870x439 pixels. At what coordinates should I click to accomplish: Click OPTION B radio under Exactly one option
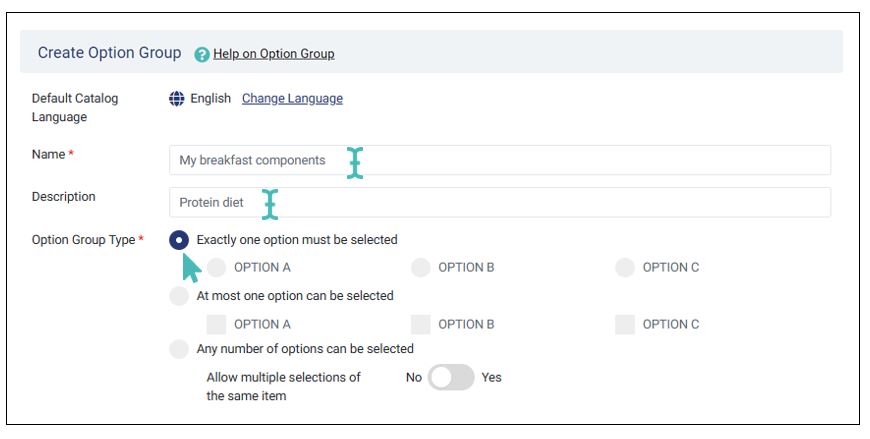(421, 268)
